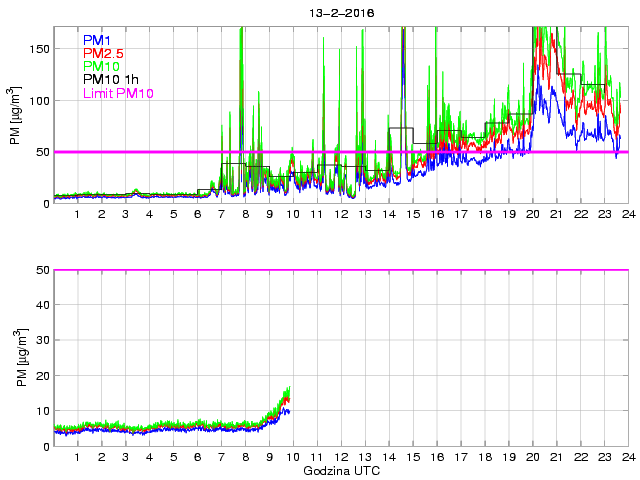Click hour 22 label under lower chart
Screen dimensions: 640x480
[x=581, y=457]
